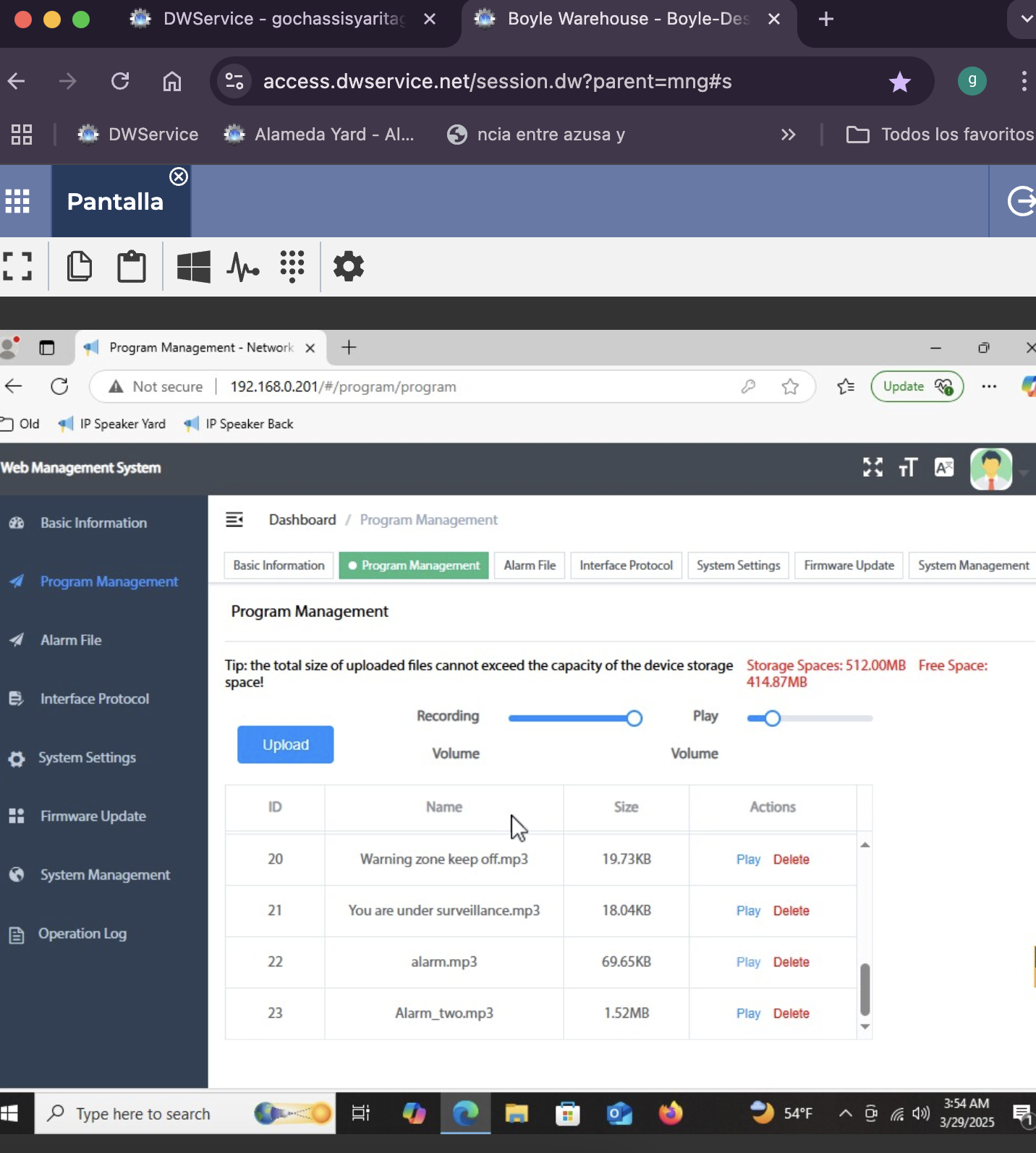Switch to Interface Protocol tab
1036x1153 pixels.
pos(626,565)
